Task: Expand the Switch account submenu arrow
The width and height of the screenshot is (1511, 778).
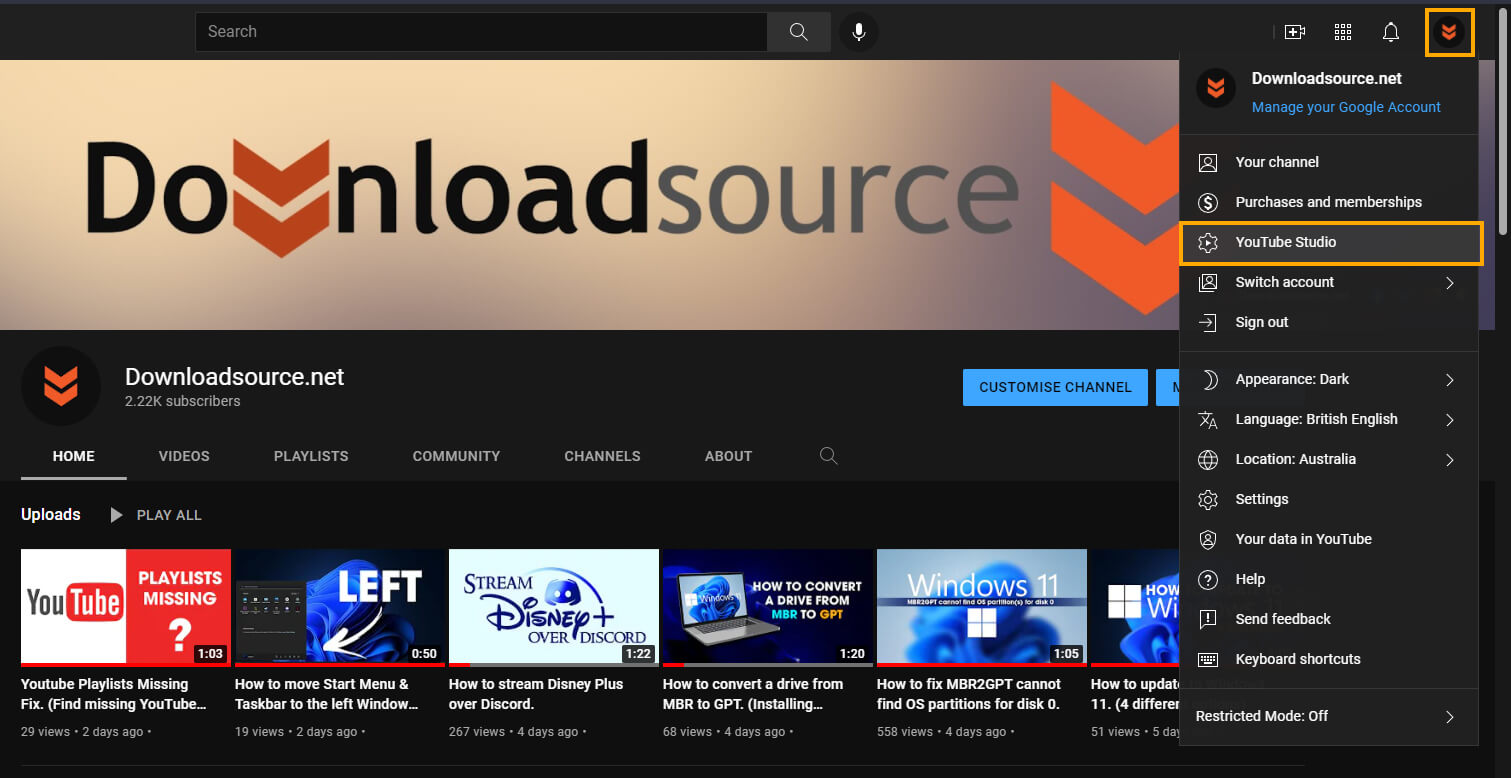Action: coord(1449,283)
